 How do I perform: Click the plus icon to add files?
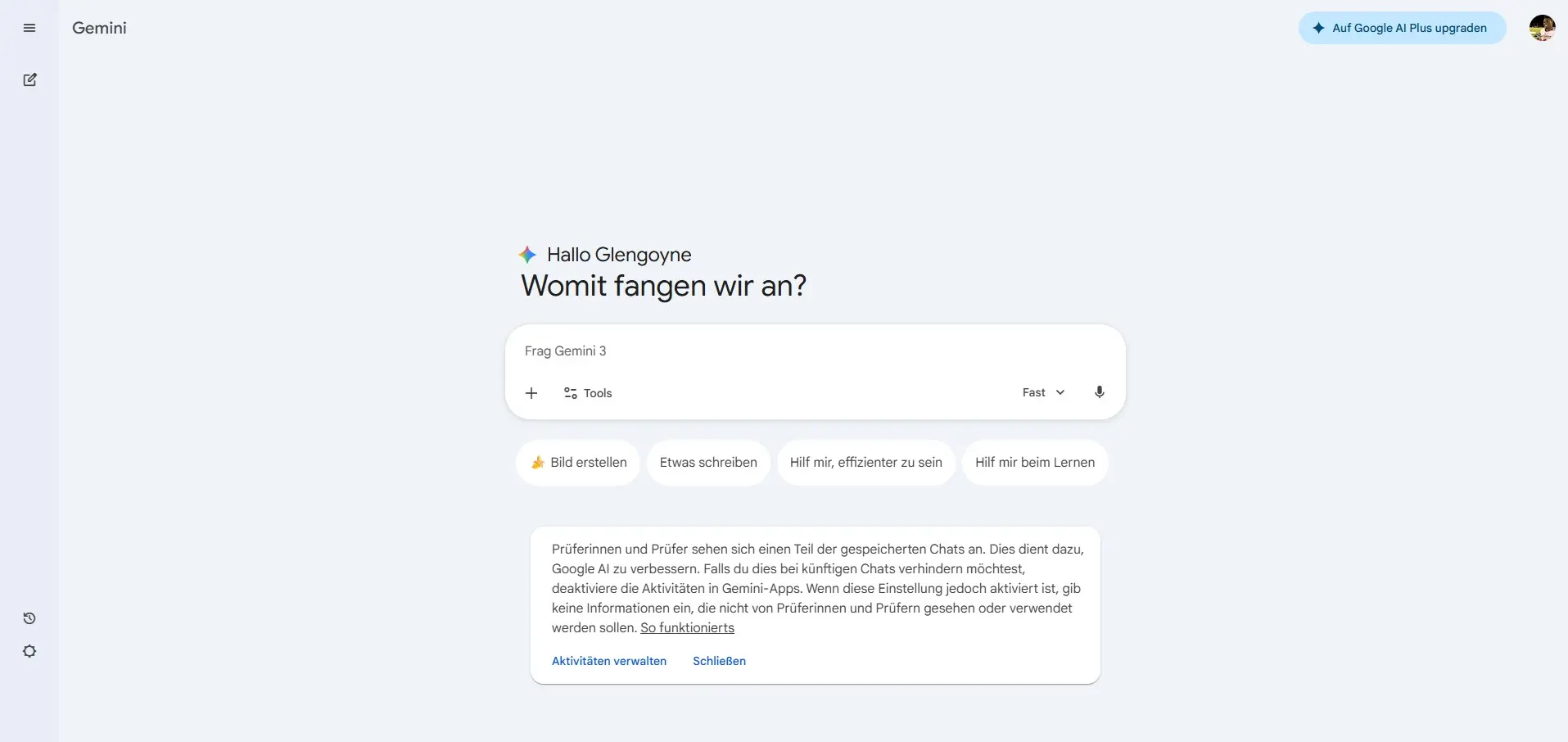[x=531, y=393]
